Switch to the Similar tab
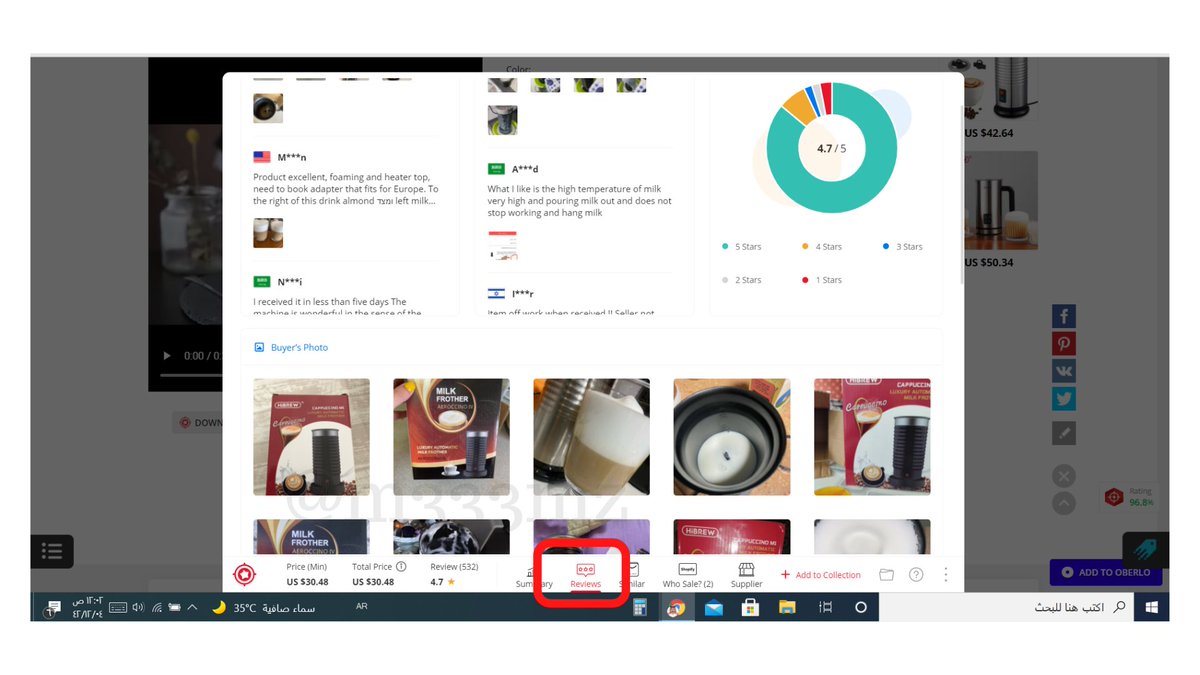This screenshot has height=675, width=1200. click(x=632, y=574)
